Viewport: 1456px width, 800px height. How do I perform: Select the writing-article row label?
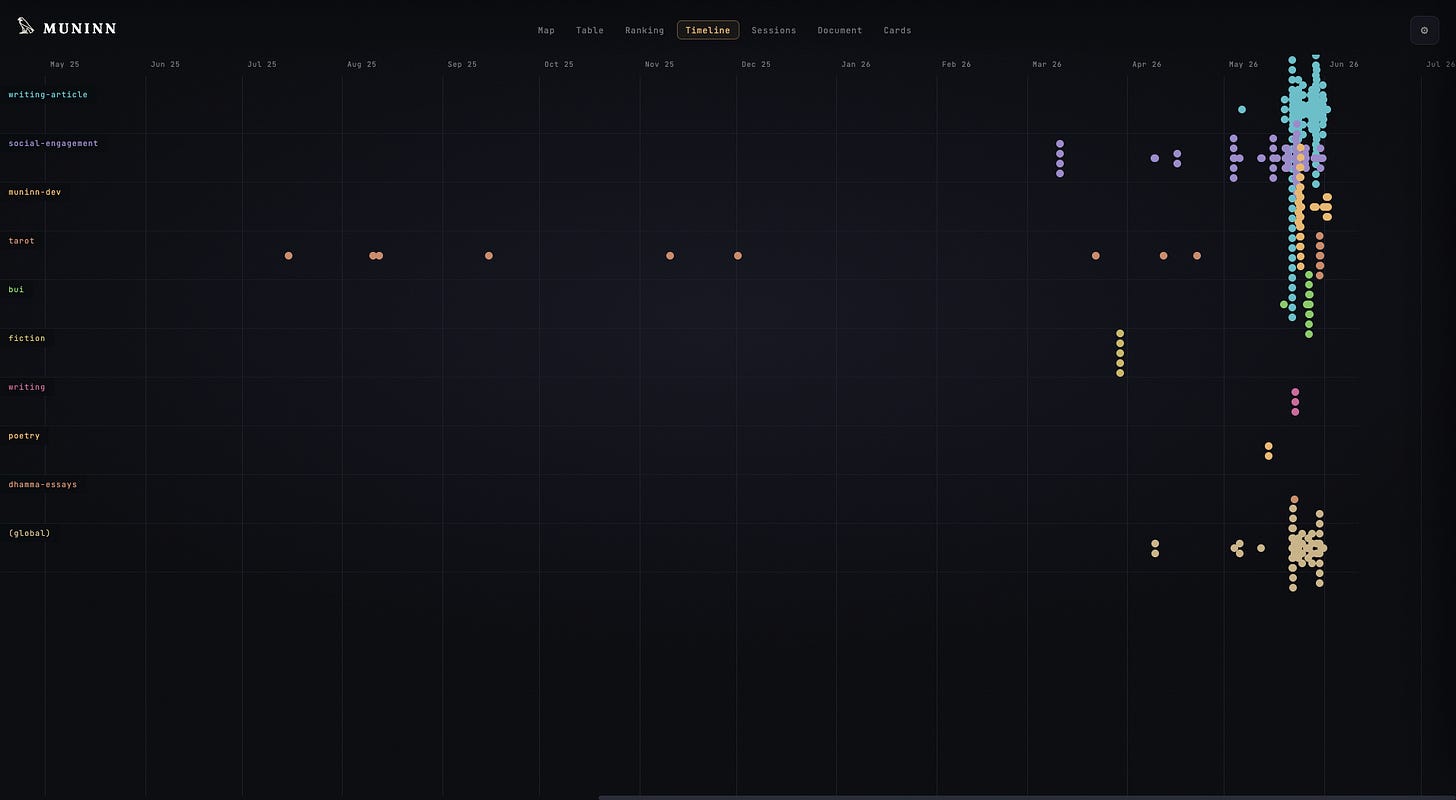48,95
